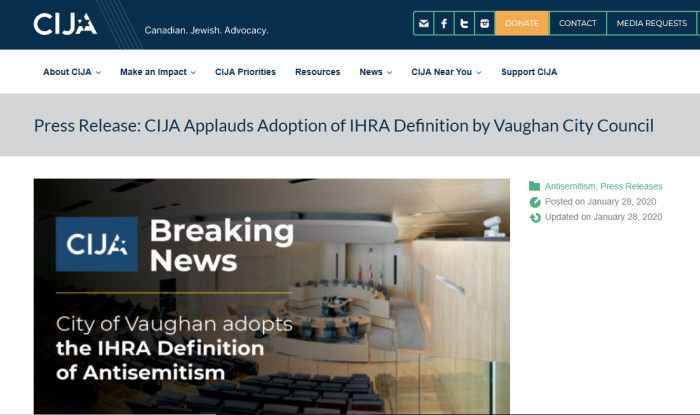Expand the Make an Impact menu
The image size is (700, 415).
(x=158, y=72)
